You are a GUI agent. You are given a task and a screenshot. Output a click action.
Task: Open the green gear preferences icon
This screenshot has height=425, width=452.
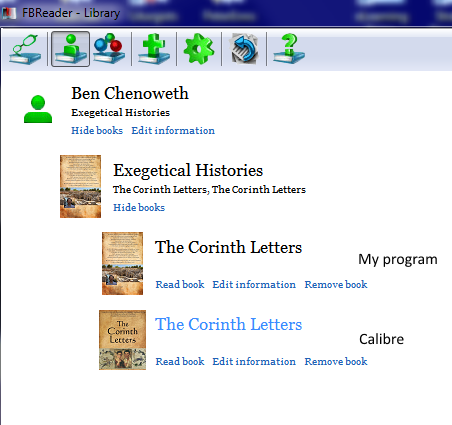pyautogui.click(x=199, y=49)
